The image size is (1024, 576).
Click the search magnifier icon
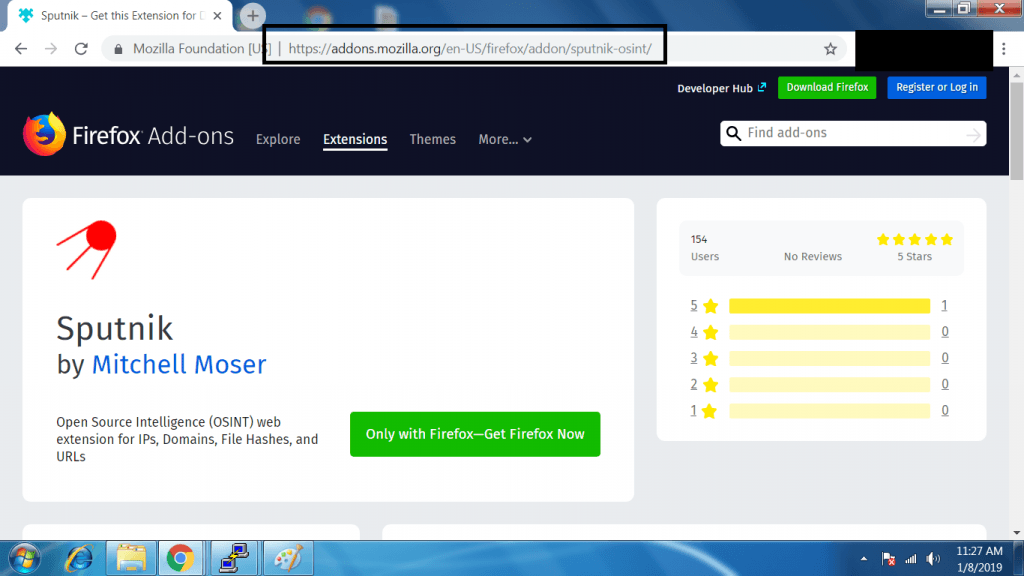coord(733,133)
